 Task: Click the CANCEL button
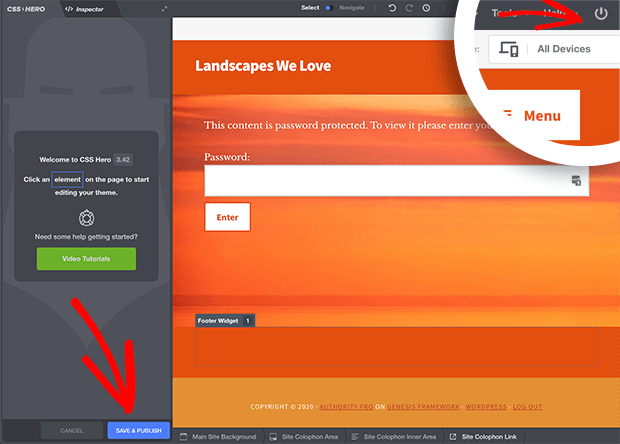point(72,431)
